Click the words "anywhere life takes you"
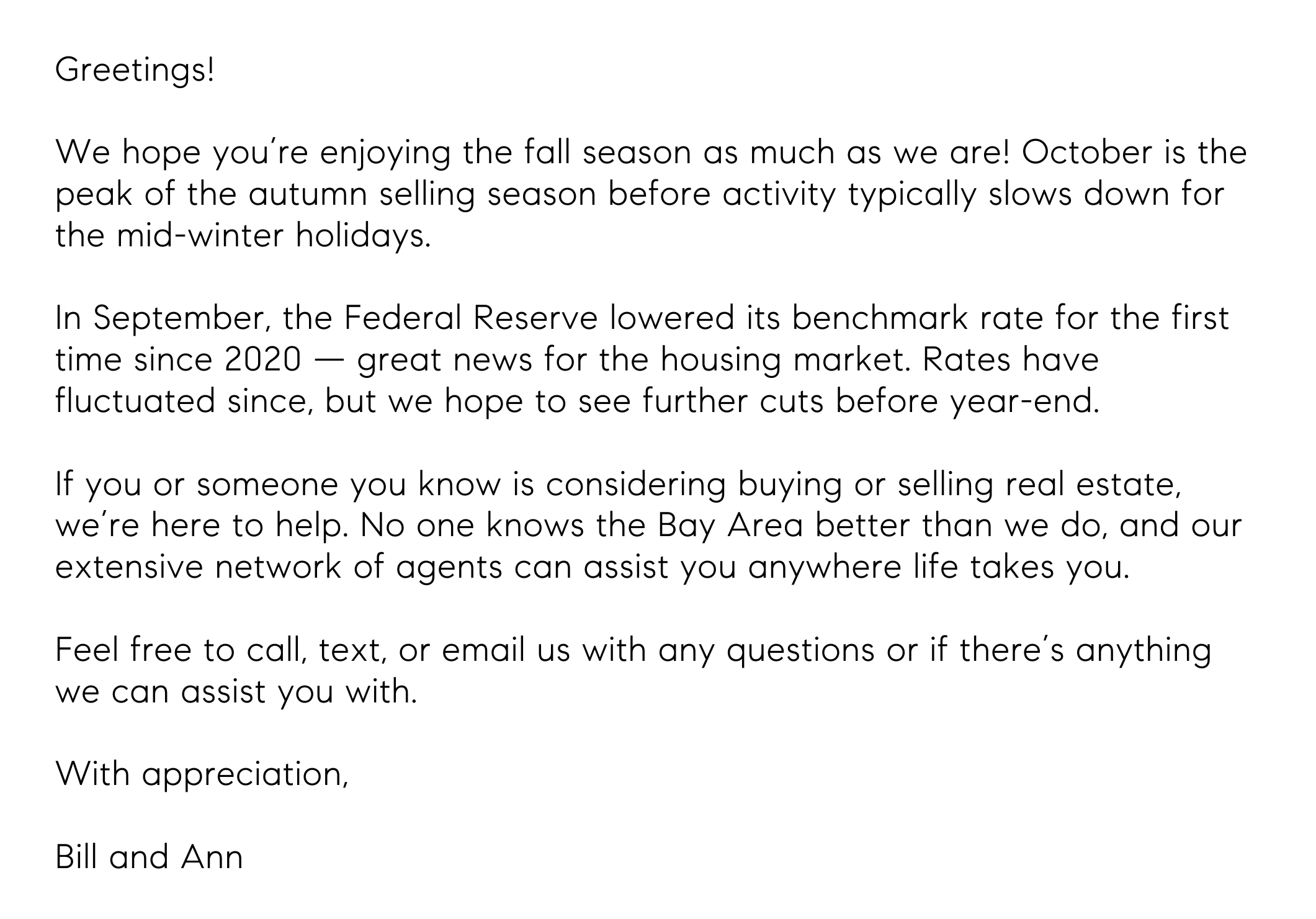 [937, 568]
